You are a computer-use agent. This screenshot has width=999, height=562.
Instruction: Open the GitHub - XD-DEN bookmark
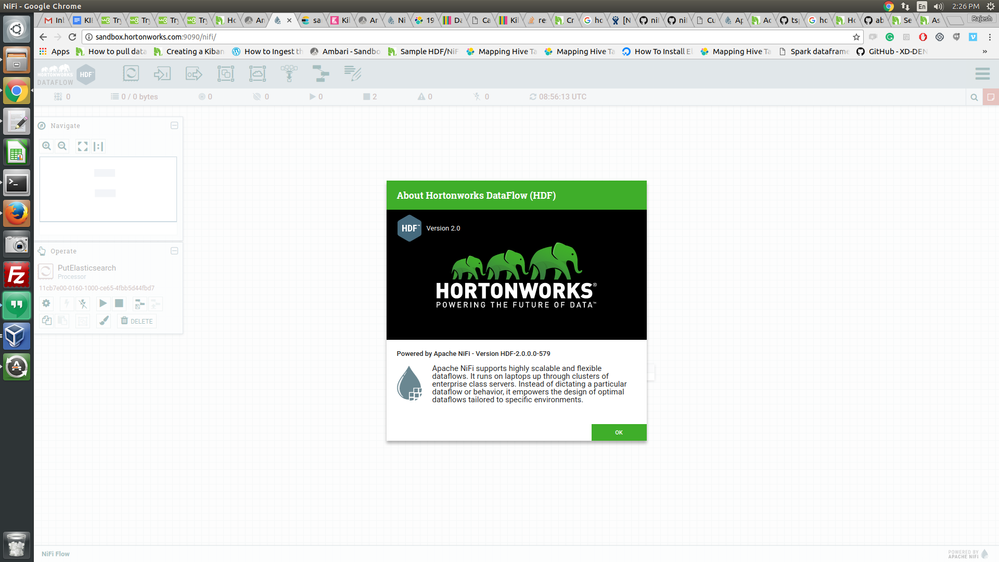pos(891,52)
